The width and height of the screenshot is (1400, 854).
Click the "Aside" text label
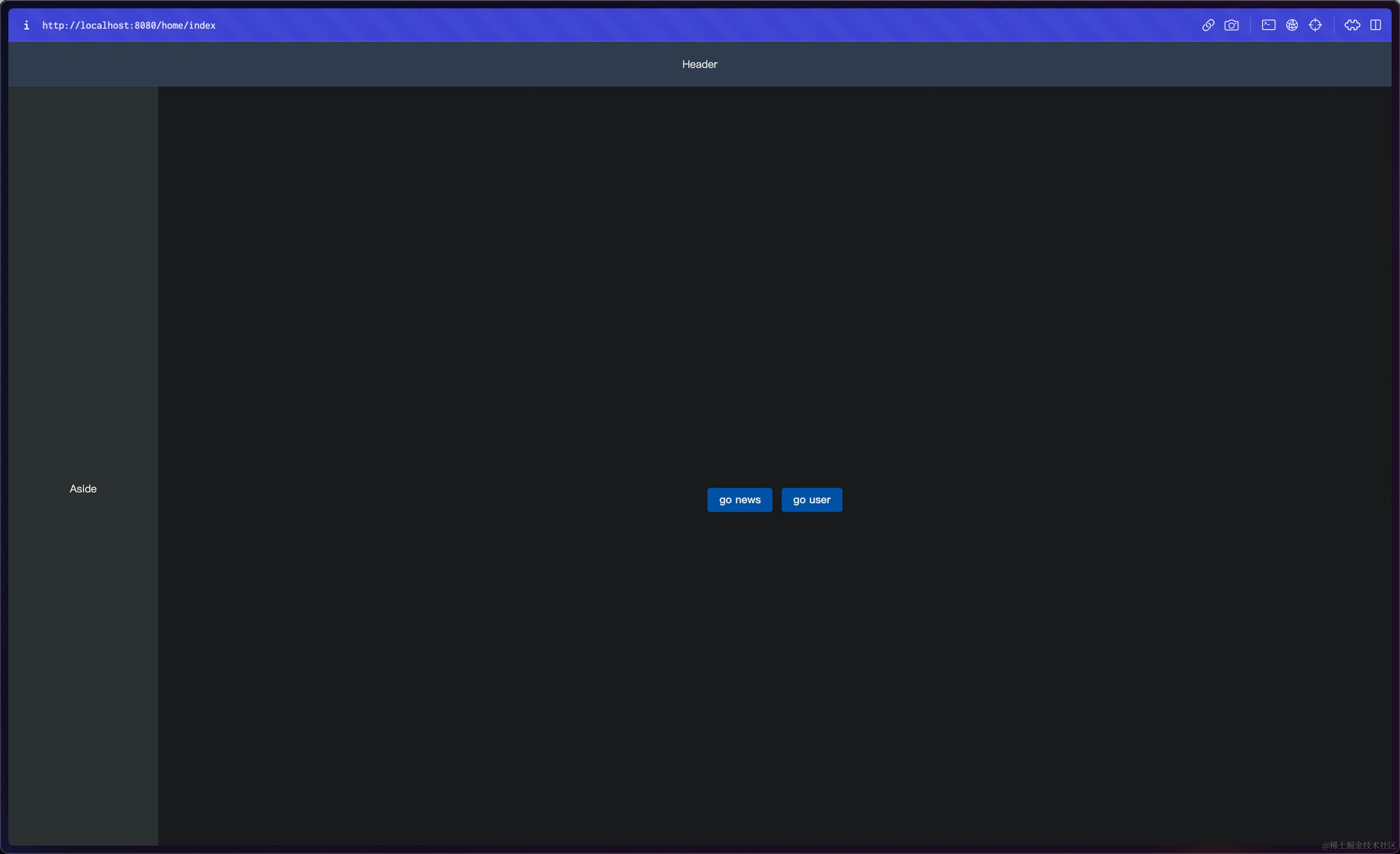tap(83, 489)
